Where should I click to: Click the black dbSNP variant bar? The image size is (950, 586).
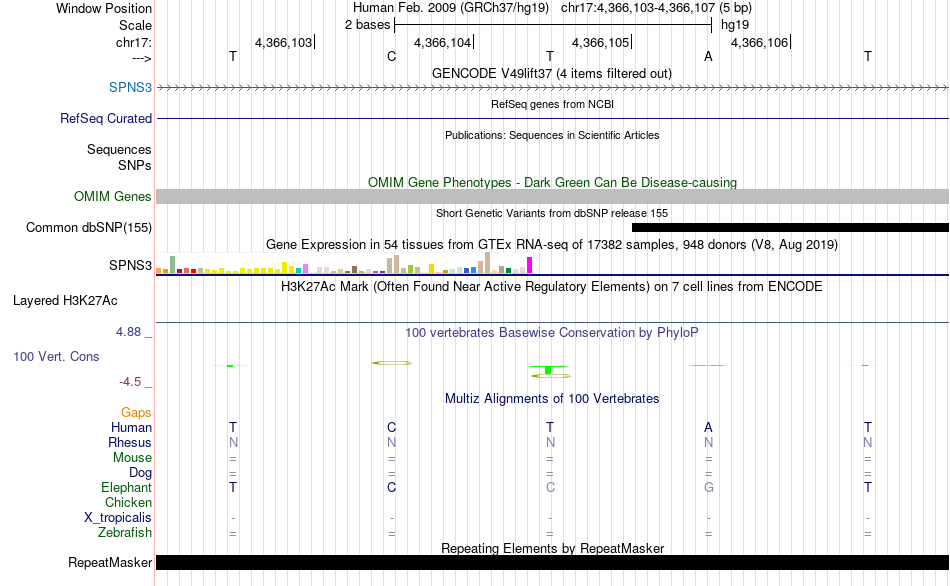(790, 227)
